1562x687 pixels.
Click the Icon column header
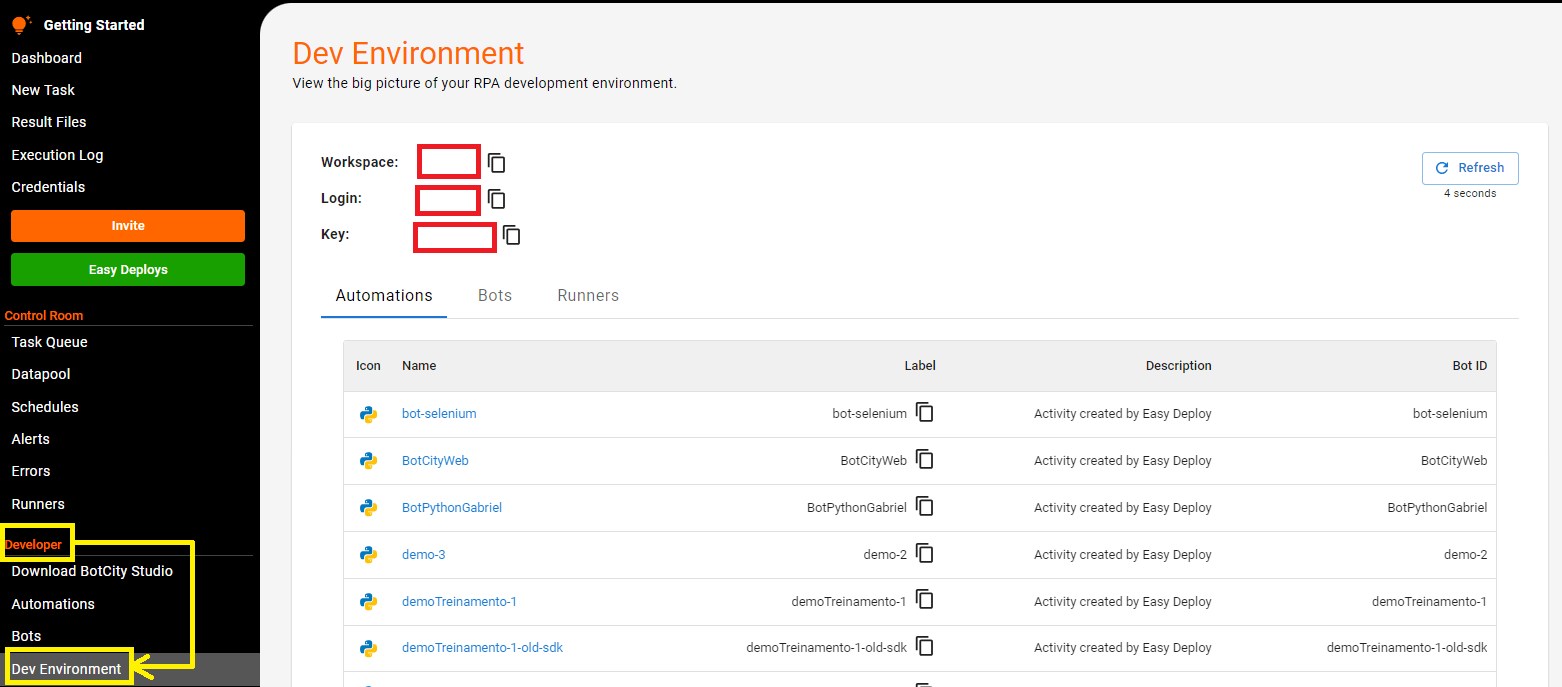pyautogui.click(x=368, y=366)
